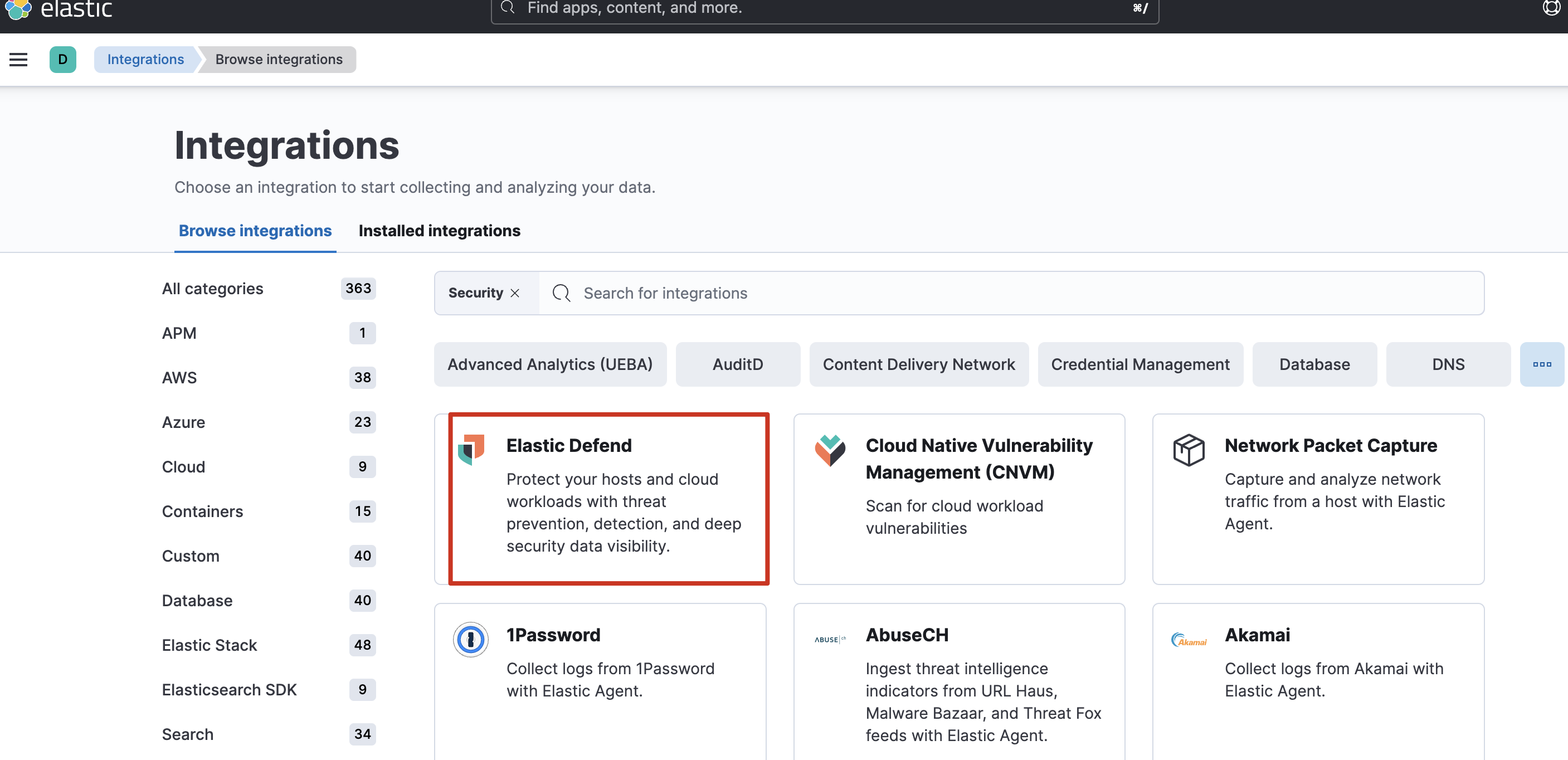Click the Akamai logo icon

point(1189,640)
